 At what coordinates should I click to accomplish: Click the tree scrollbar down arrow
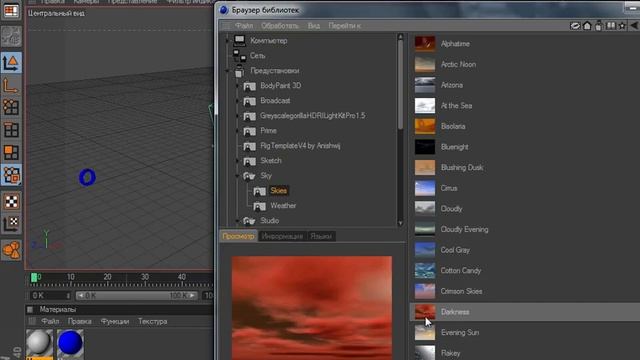[x=400, y=223]
